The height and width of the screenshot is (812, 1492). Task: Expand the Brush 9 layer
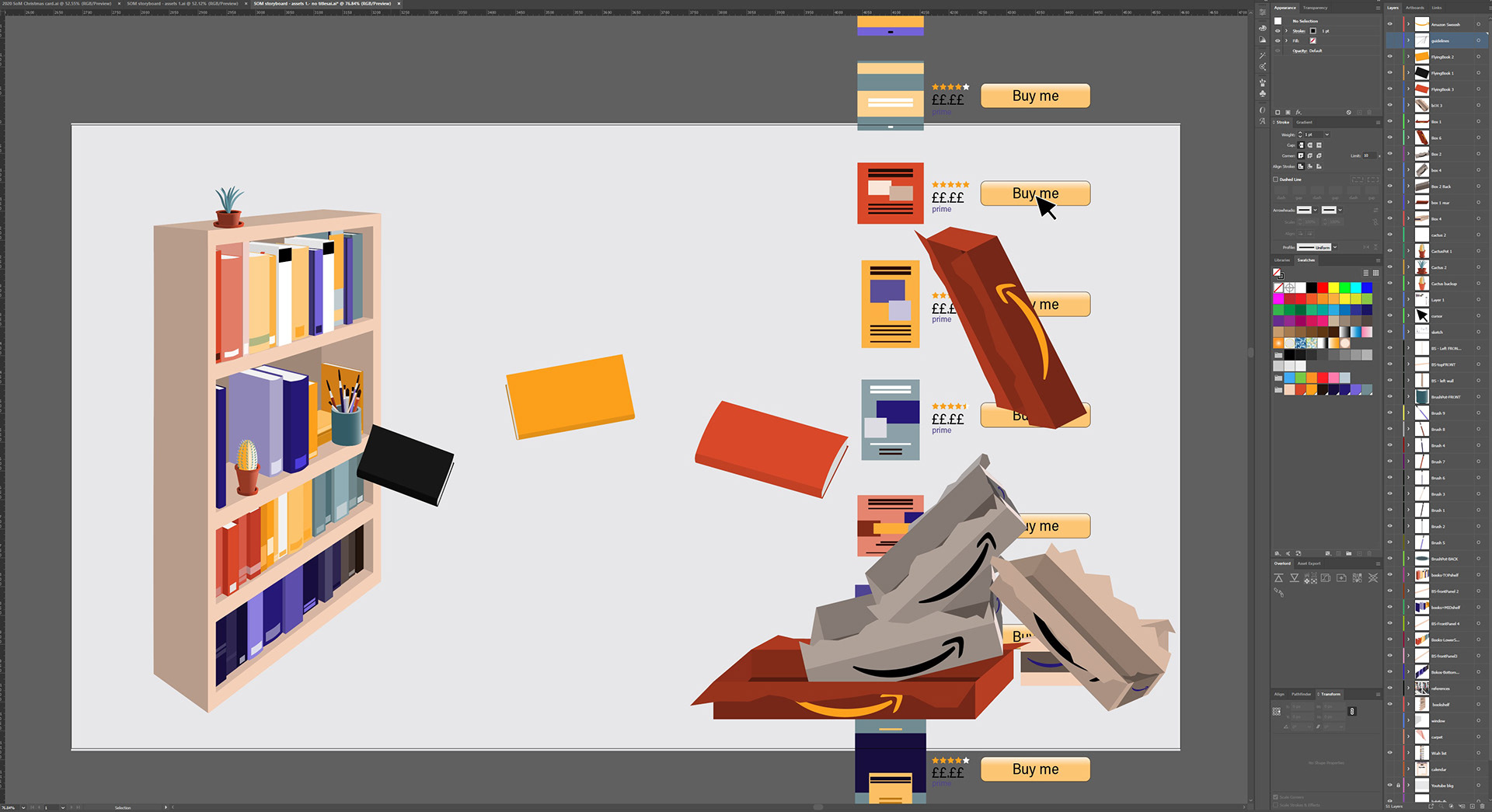[x=1408, y=413]
